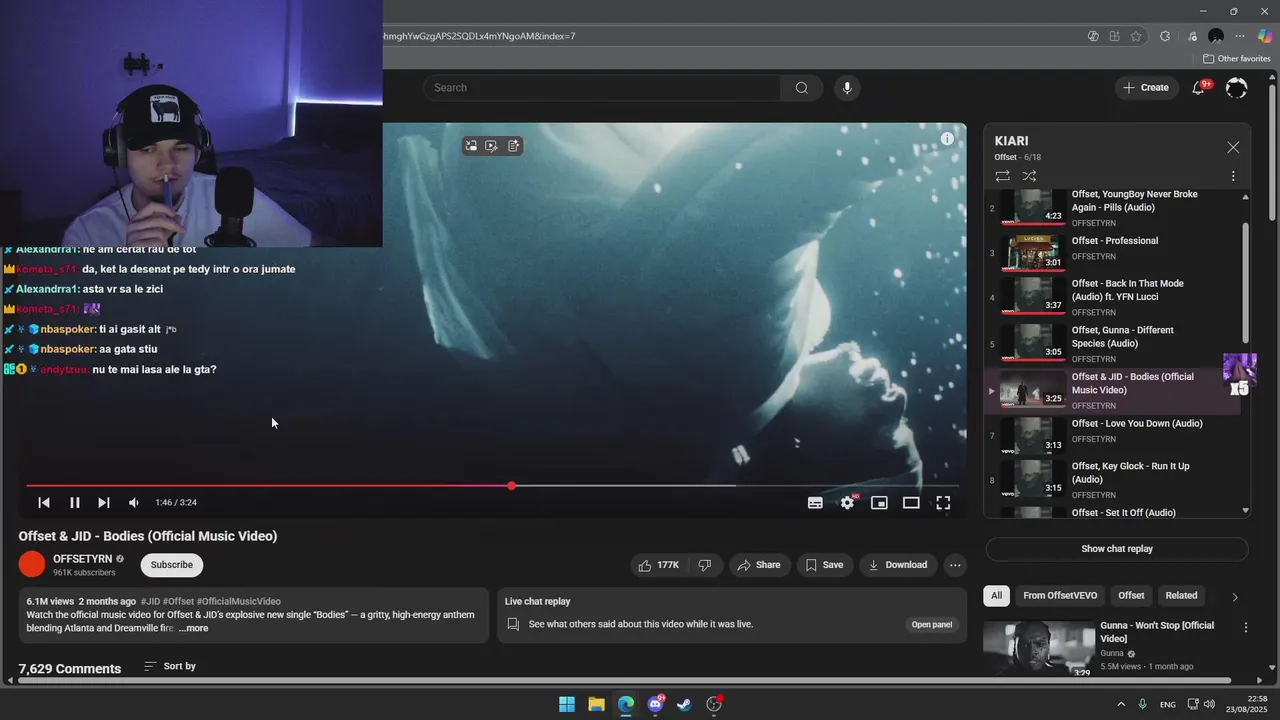Pause the Bodies music video
The width and height of the screenshot is (1280, 720).
coord(74,503)
